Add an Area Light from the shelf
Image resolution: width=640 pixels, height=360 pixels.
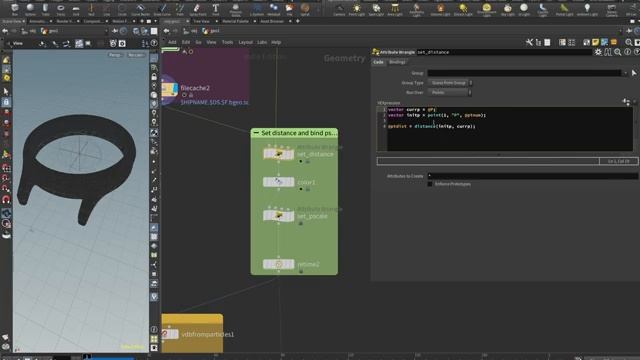tap(395, 9)
